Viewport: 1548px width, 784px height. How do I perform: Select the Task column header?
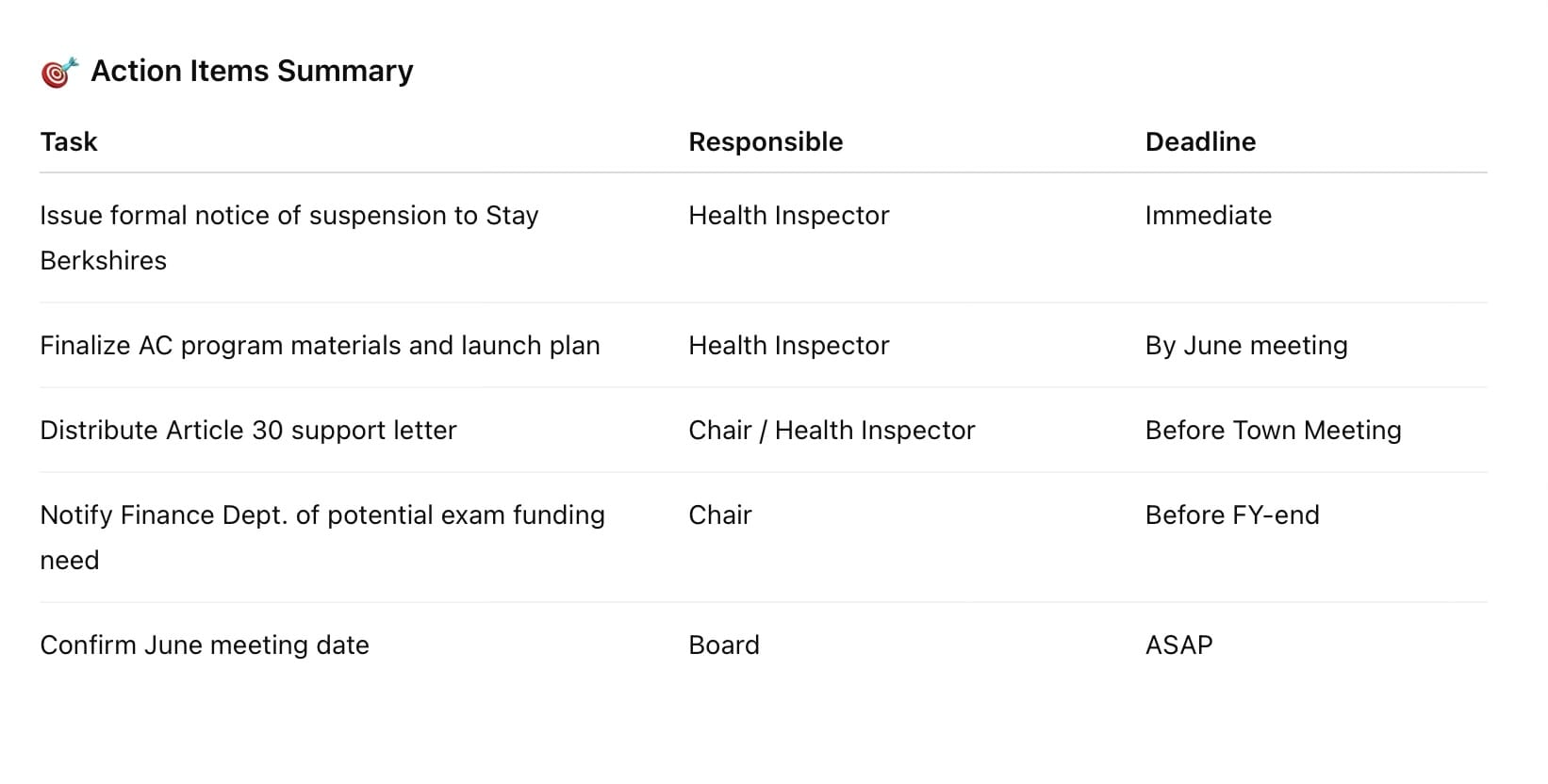(69, 142)
